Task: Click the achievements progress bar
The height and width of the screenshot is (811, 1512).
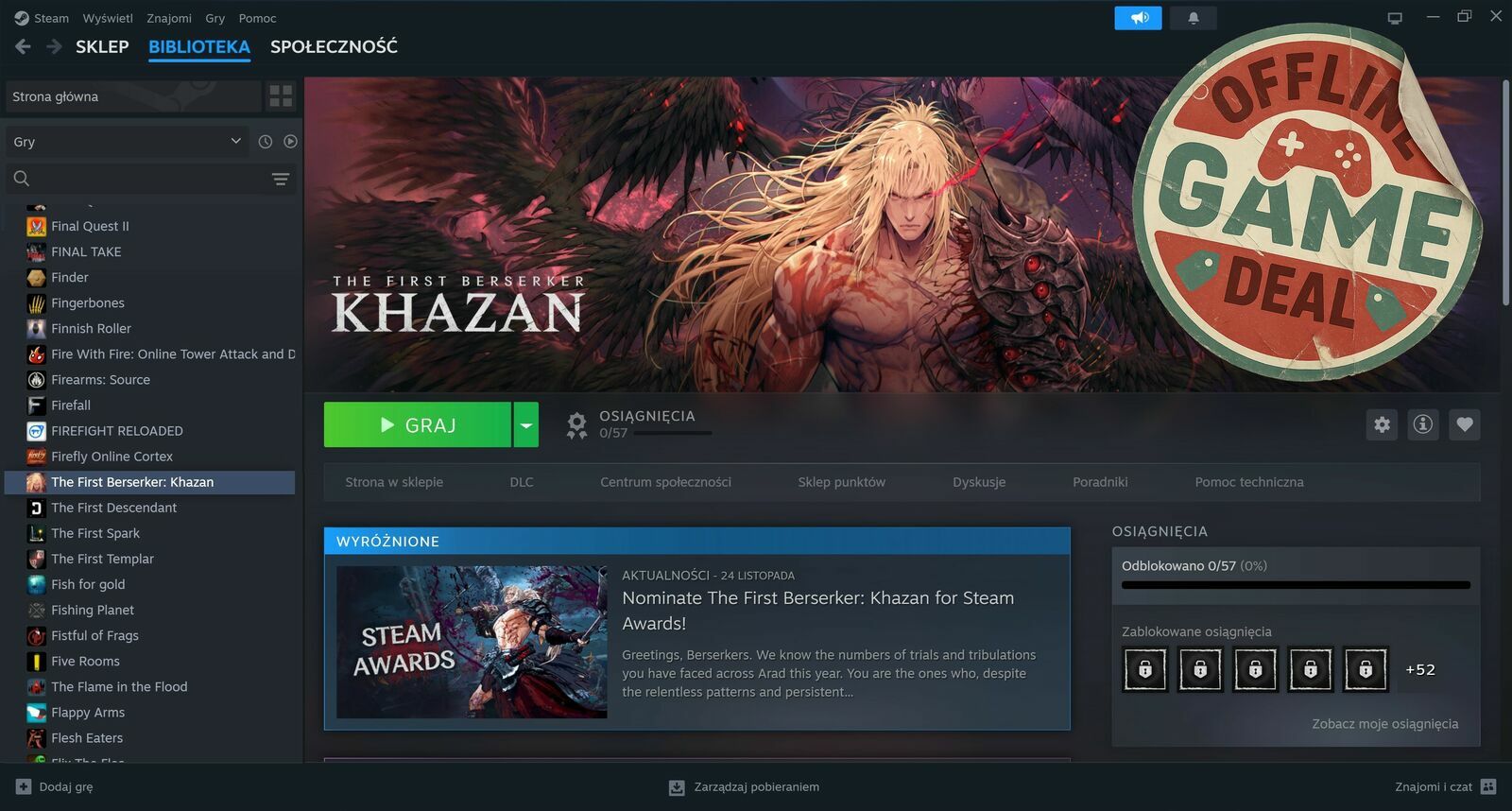Action: click(x=1295, y=585)
